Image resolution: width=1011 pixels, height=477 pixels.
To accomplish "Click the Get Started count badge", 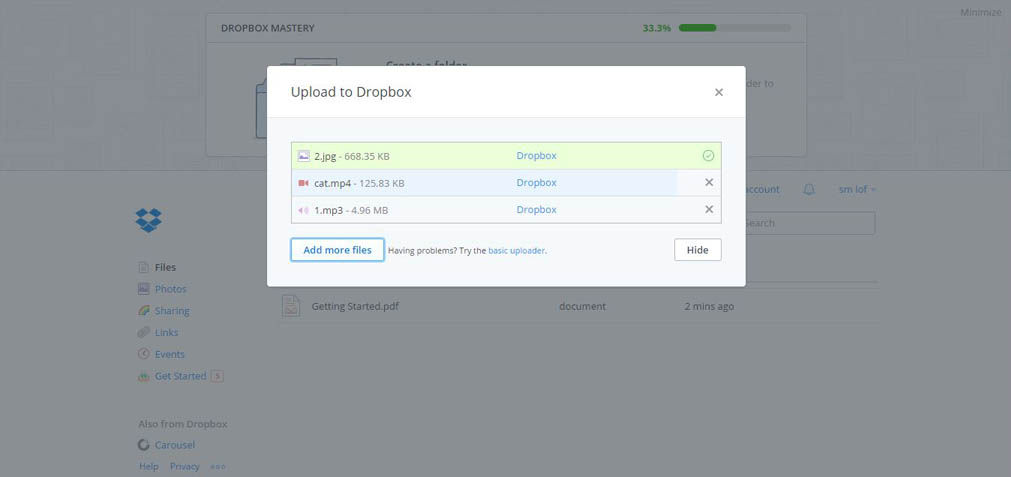I will pyautogui.click(x=217, y=376).
